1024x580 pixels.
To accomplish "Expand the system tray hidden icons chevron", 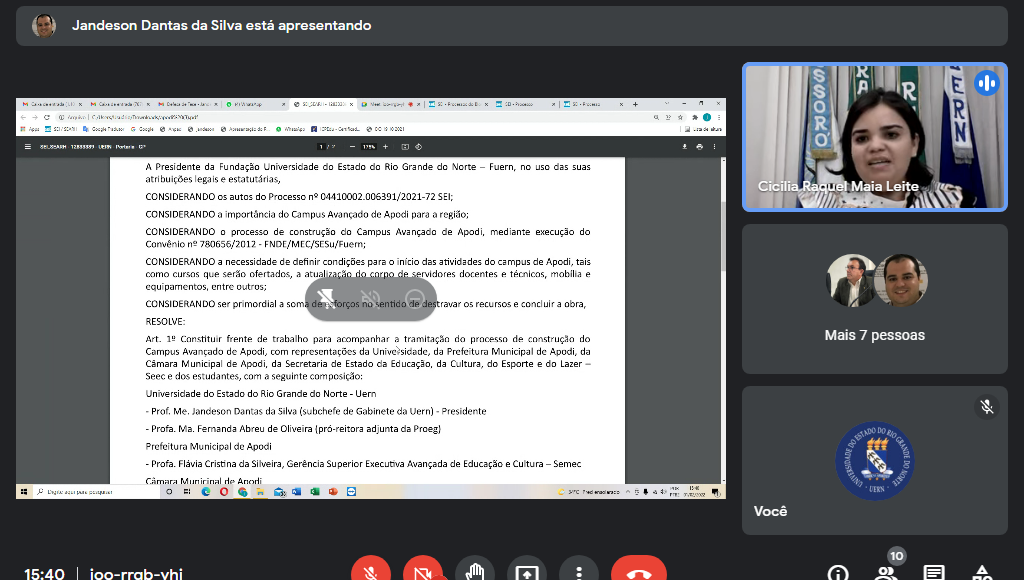I will (628, 492).
